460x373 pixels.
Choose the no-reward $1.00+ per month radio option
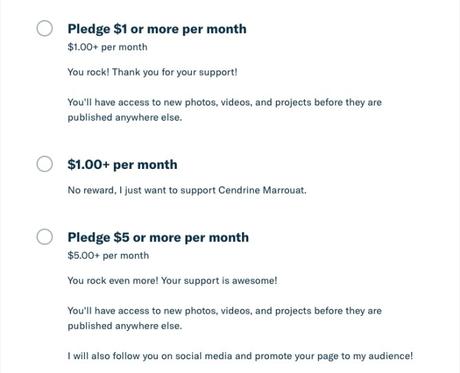[x=45, y=164]
